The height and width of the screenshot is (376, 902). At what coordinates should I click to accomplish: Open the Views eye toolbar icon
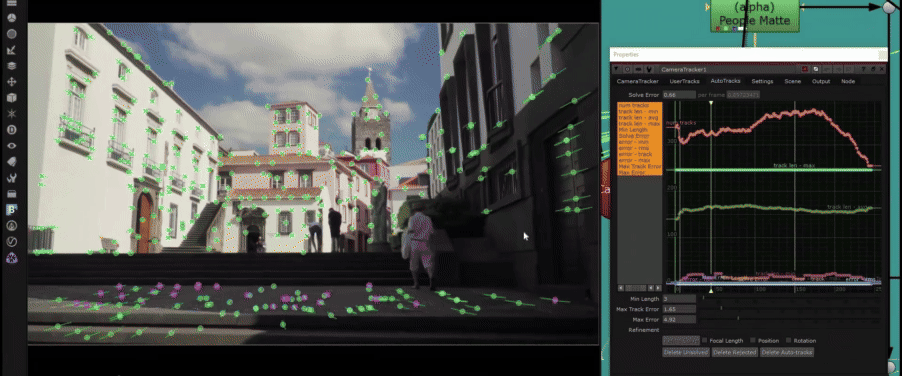click(11, 146)
